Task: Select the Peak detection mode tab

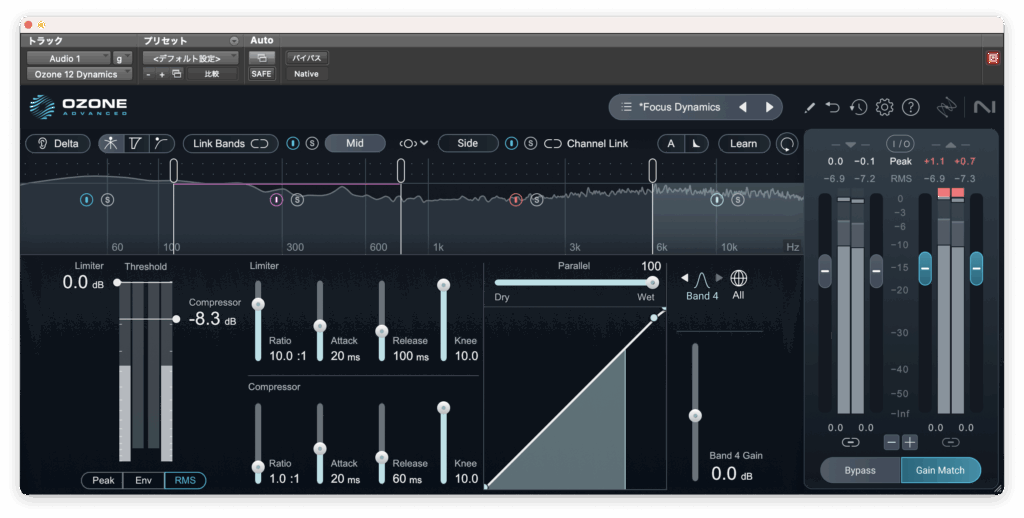Action: [103, 481]
